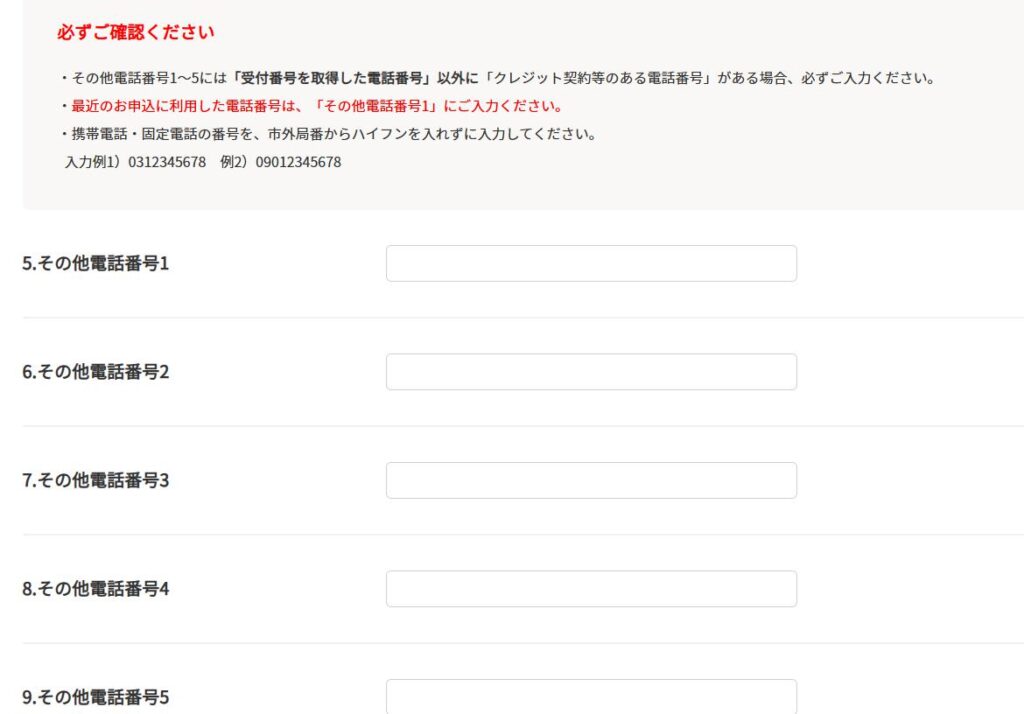
Task: Click into the その他電話番号4 field
Action: click(x=591, y=589)
